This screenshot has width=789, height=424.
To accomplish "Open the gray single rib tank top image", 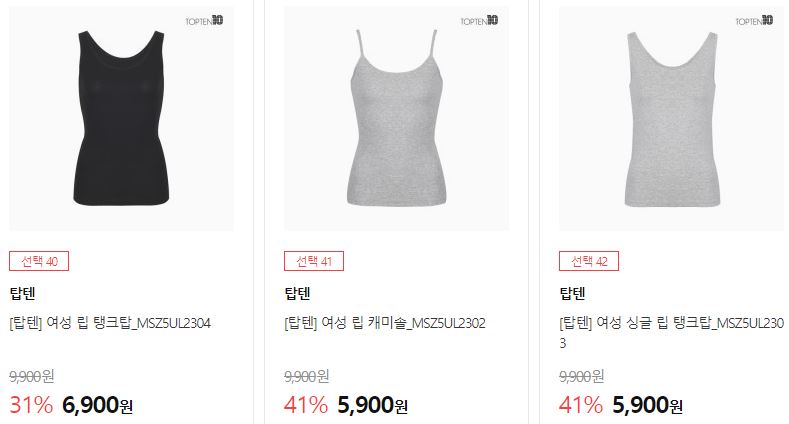I will pos(672,119).
